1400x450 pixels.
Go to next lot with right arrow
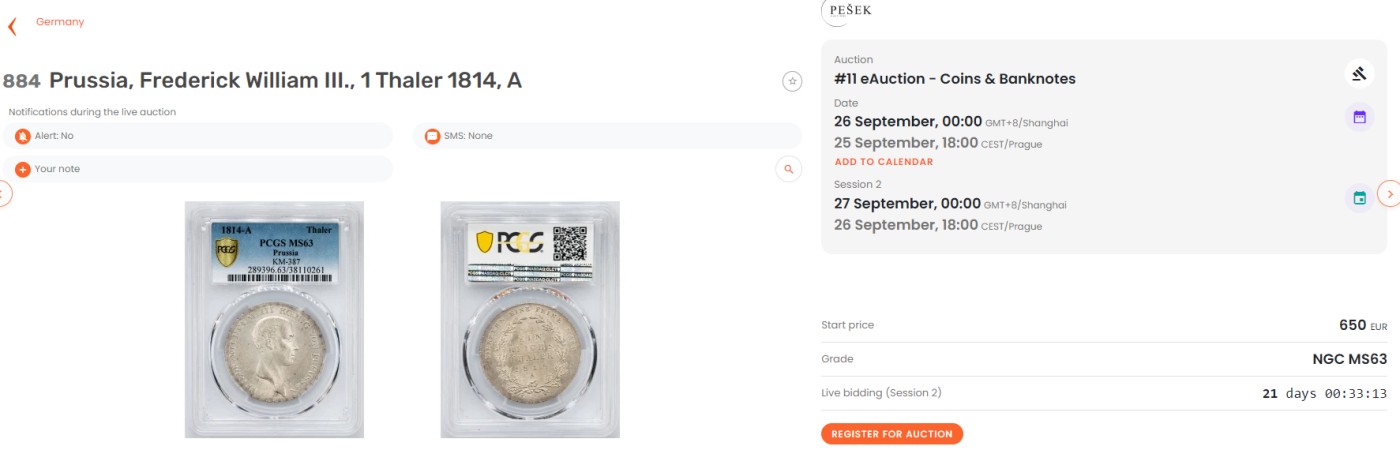(1388, 193)
